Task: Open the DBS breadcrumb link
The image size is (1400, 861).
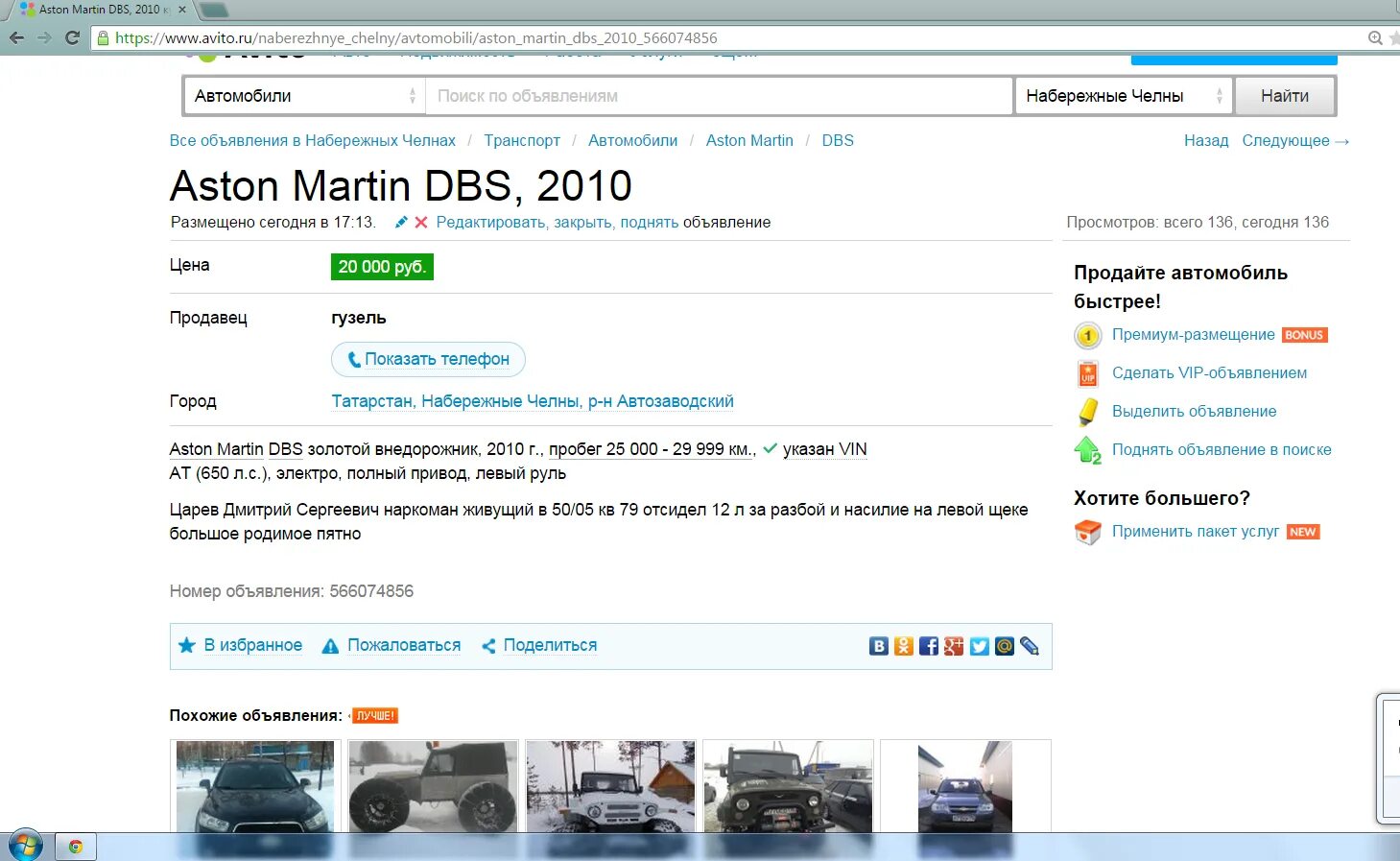Action: pos(838,140)
